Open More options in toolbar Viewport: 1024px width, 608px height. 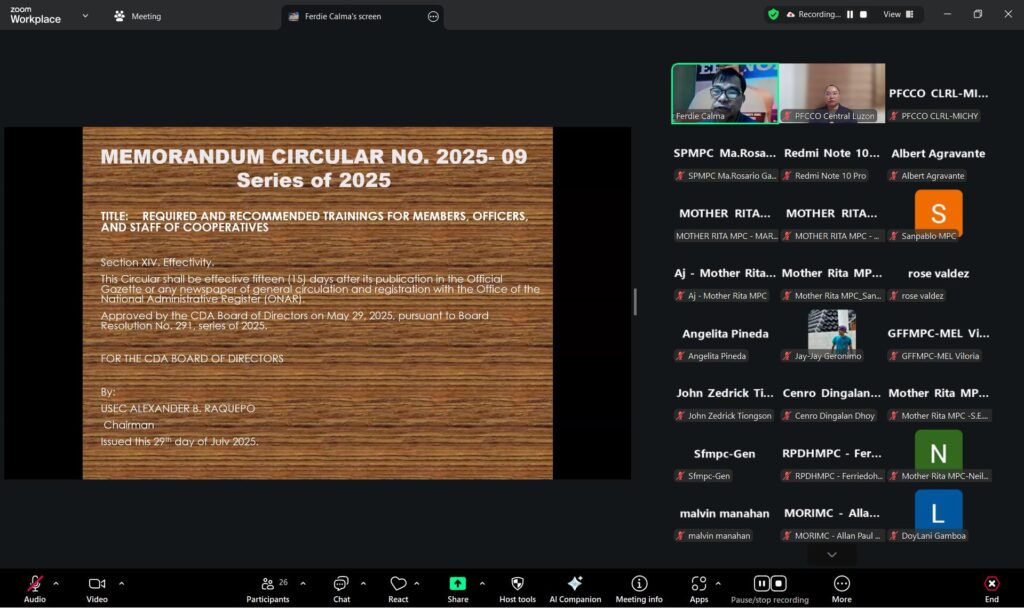point(841,584)
